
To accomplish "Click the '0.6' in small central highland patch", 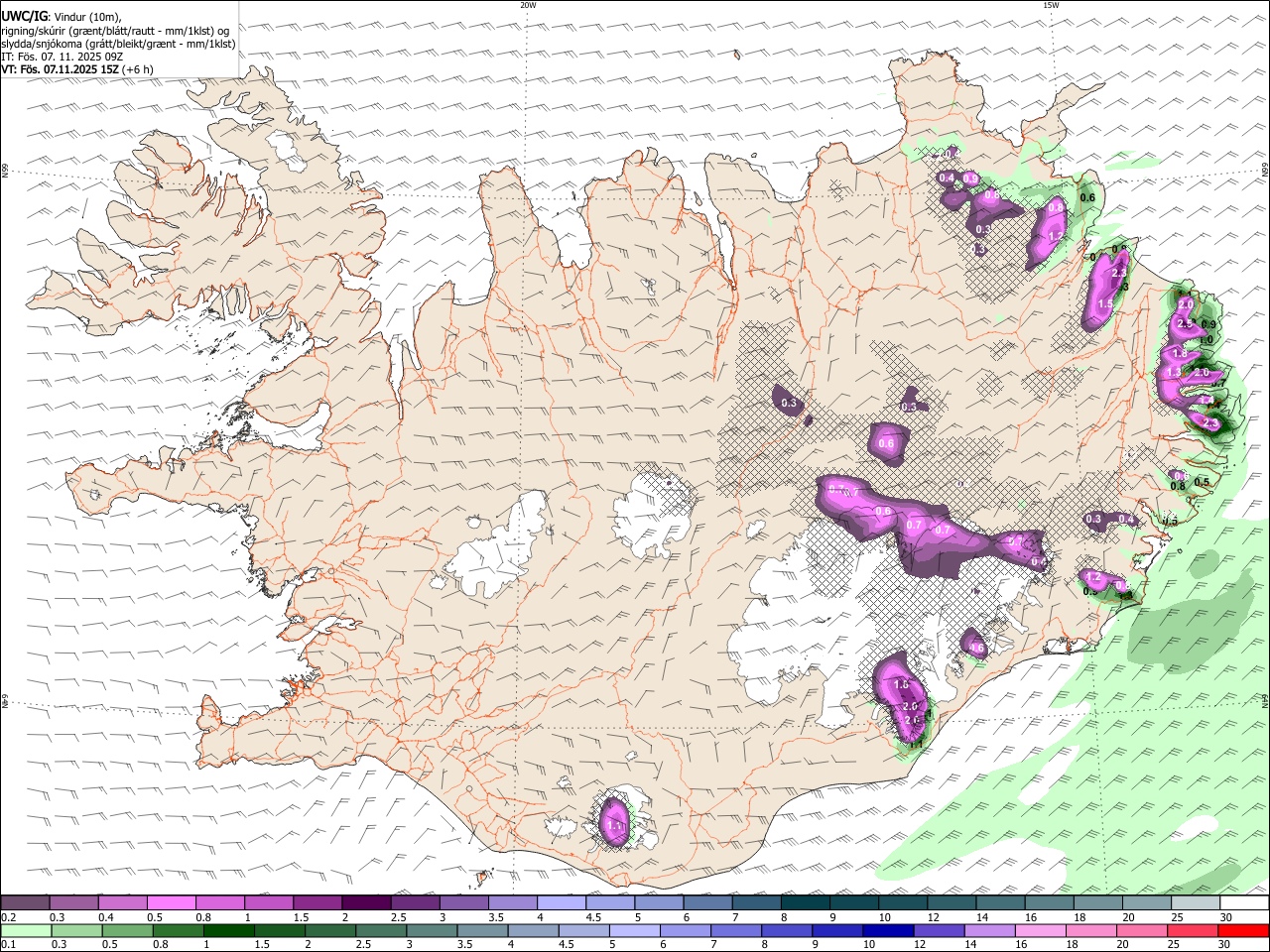I will tap(886, 444).
